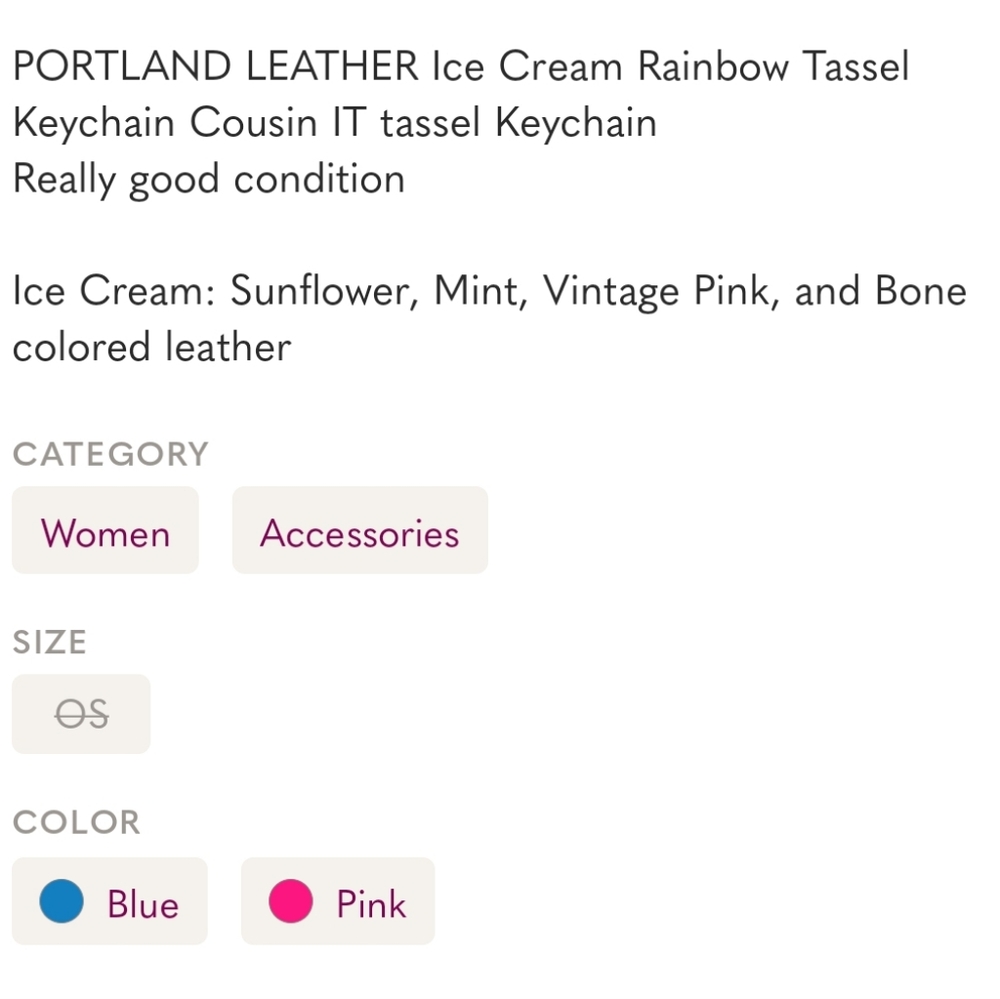1000x999 pixels.
Task: Click the CATEGORY section heading
Action: (110, 454)
